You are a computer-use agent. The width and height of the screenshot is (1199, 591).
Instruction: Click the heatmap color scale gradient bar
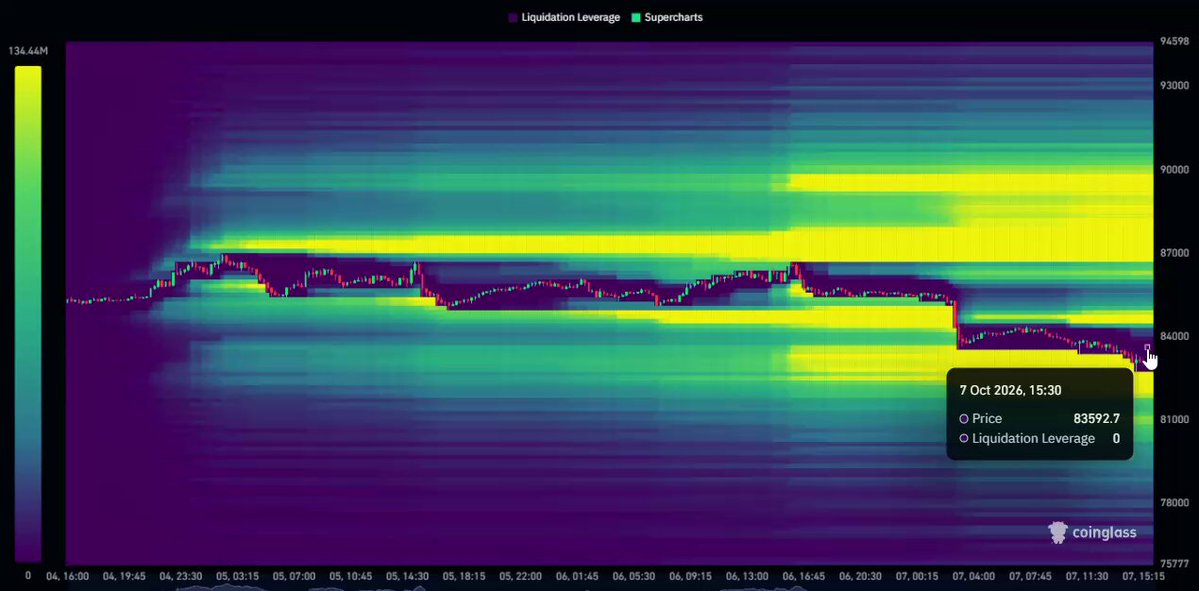(x=28, y=313)
